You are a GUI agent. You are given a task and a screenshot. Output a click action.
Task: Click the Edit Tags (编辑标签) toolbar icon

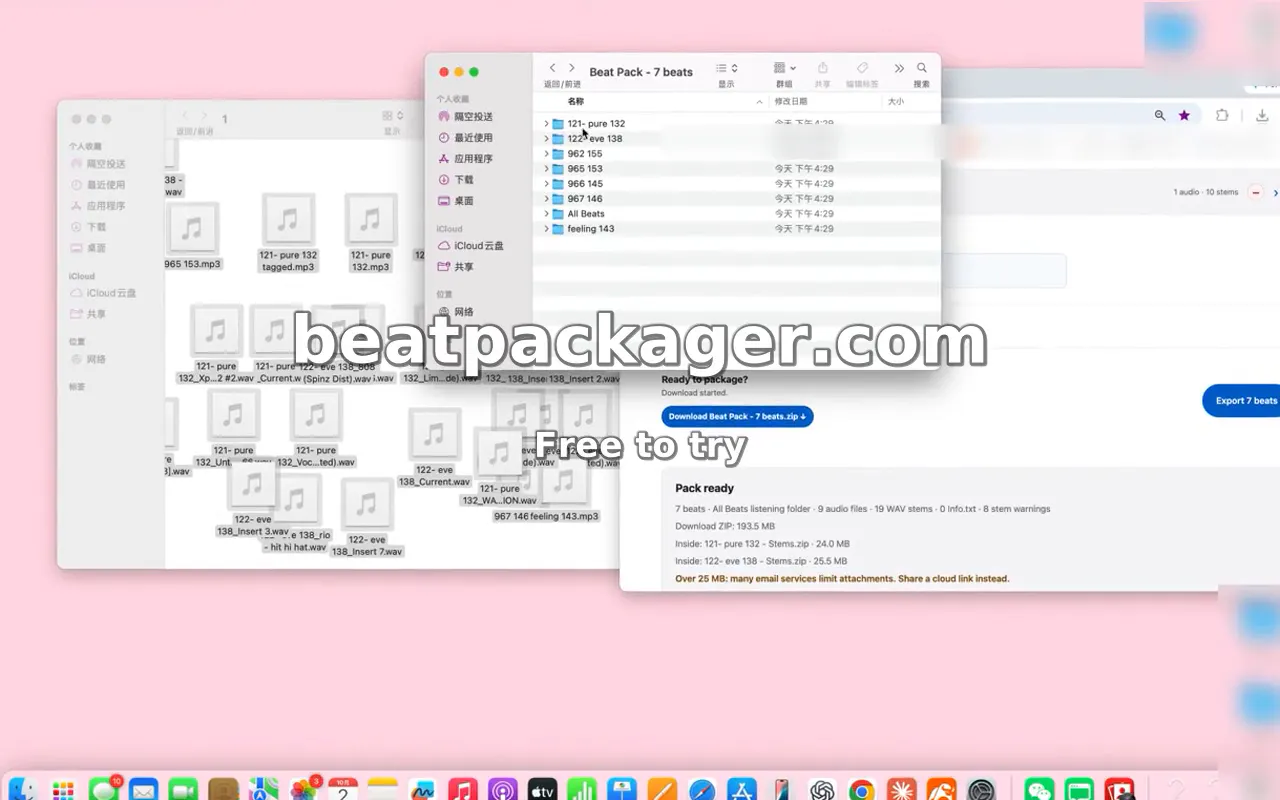pos(862,68)
